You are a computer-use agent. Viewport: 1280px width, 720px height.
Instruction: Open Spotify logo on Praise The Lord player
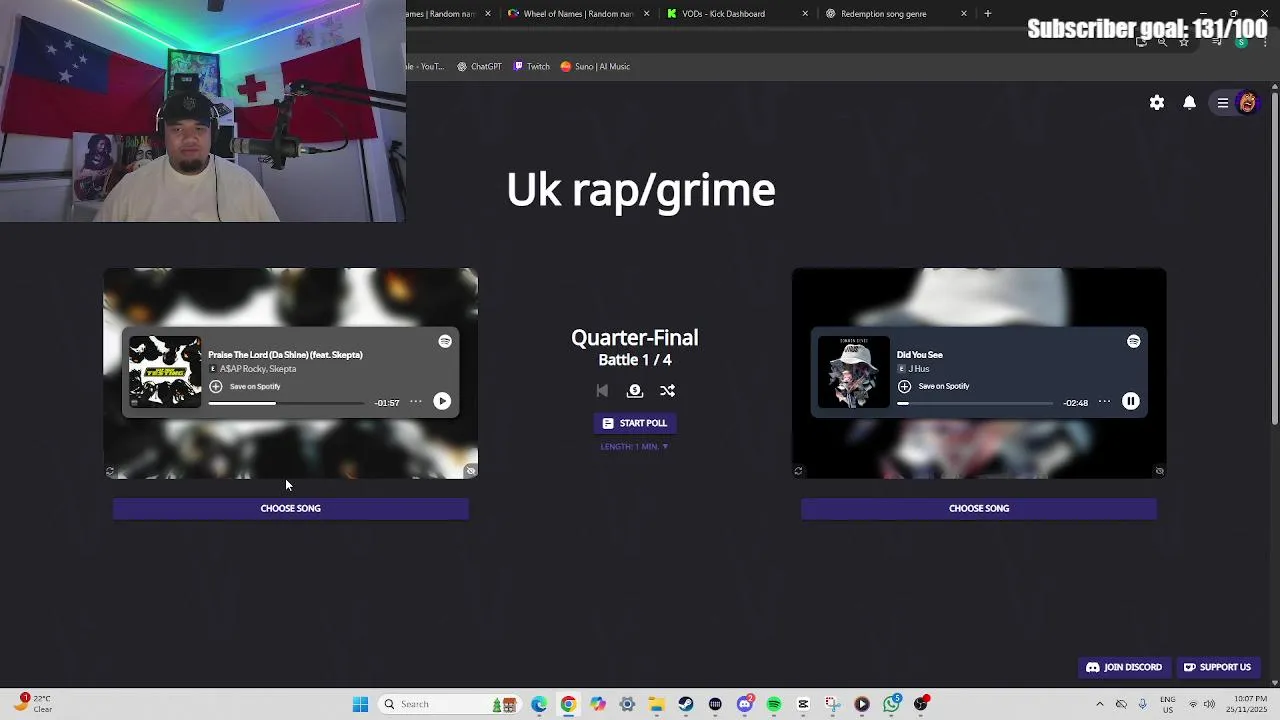[445, 342]
